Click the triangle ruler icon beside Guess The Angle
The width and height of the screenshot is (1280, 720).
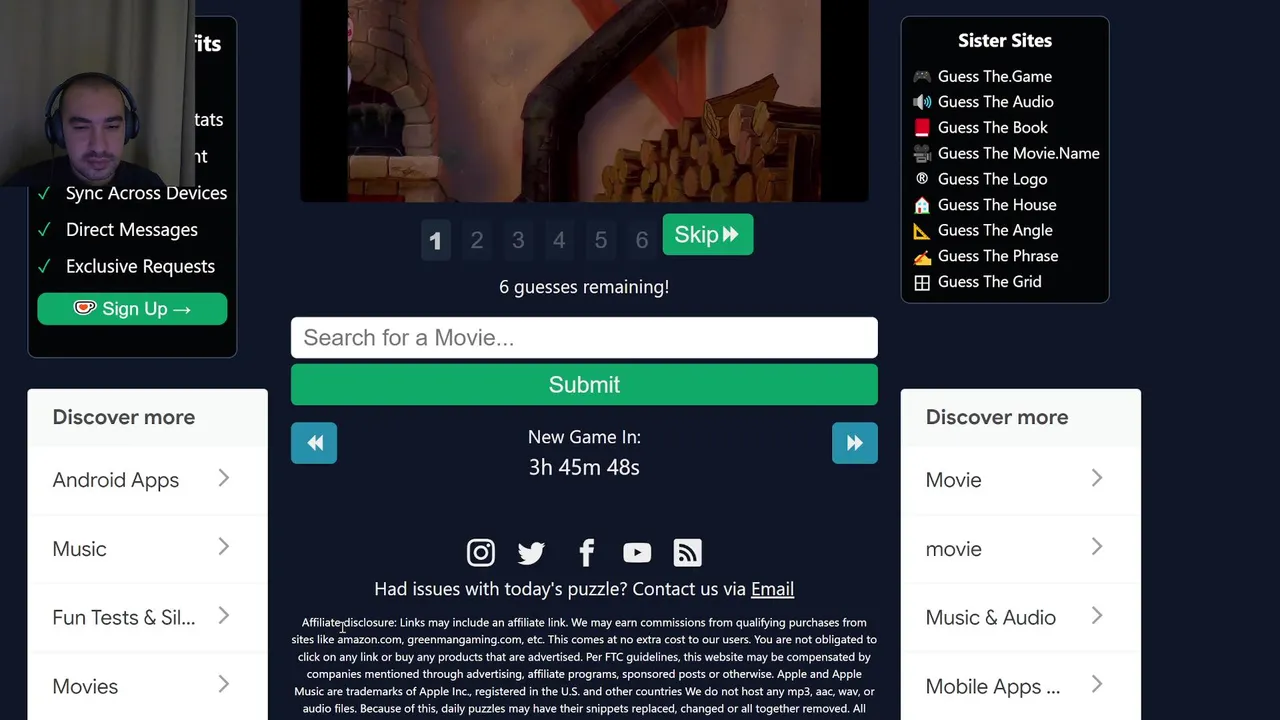click(x=922, y=230)
